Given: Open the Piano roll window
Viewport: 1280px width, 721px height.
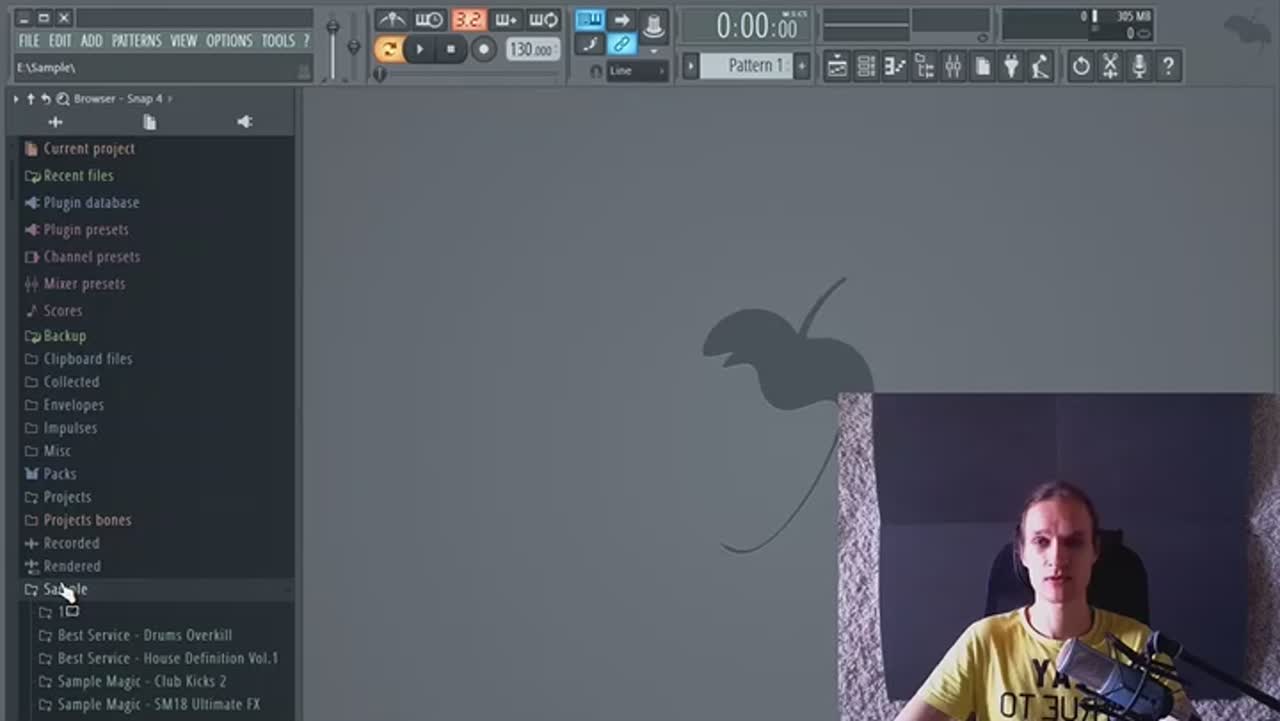Looking at the screenshot, I should 895,67.
